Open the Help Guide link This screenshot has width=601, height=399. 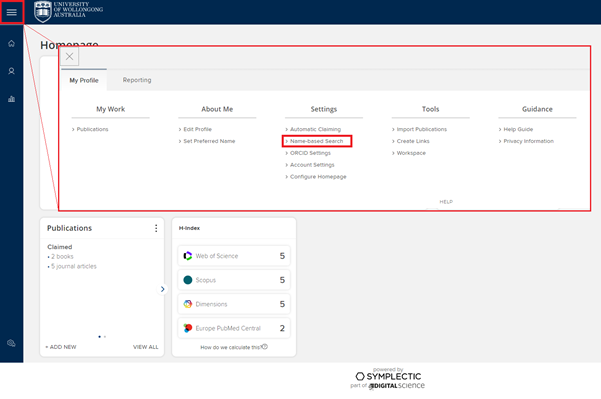[x=518, y=129]
